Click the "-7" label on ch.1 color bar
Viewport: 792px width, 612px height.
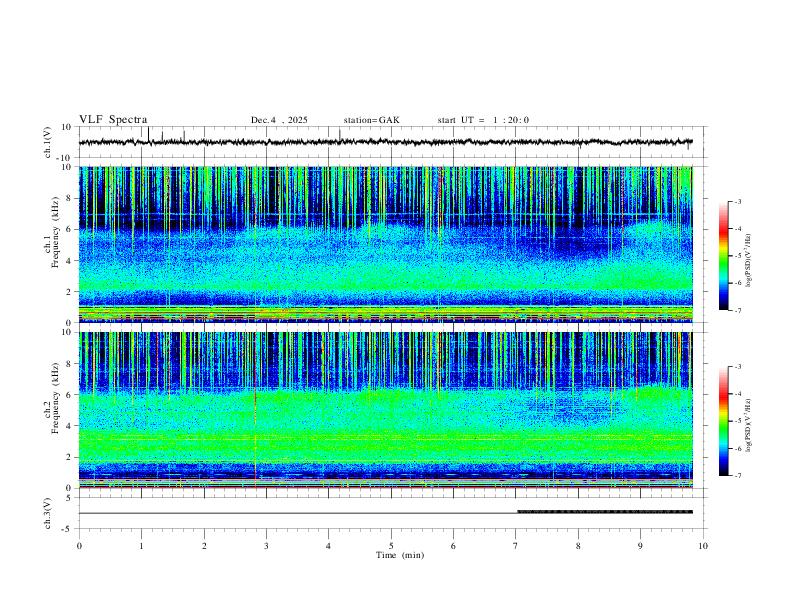pos(738,310)
